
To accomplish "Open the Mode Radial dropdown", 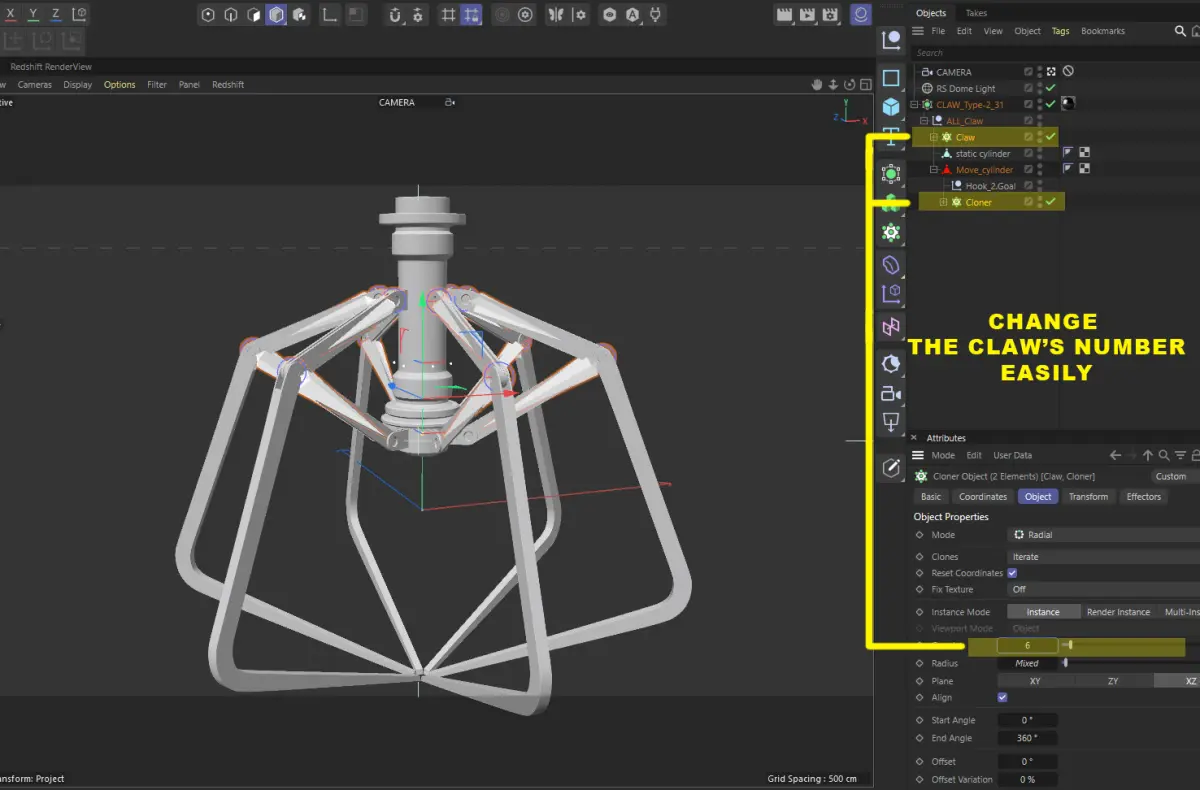I will (1103, 535).
